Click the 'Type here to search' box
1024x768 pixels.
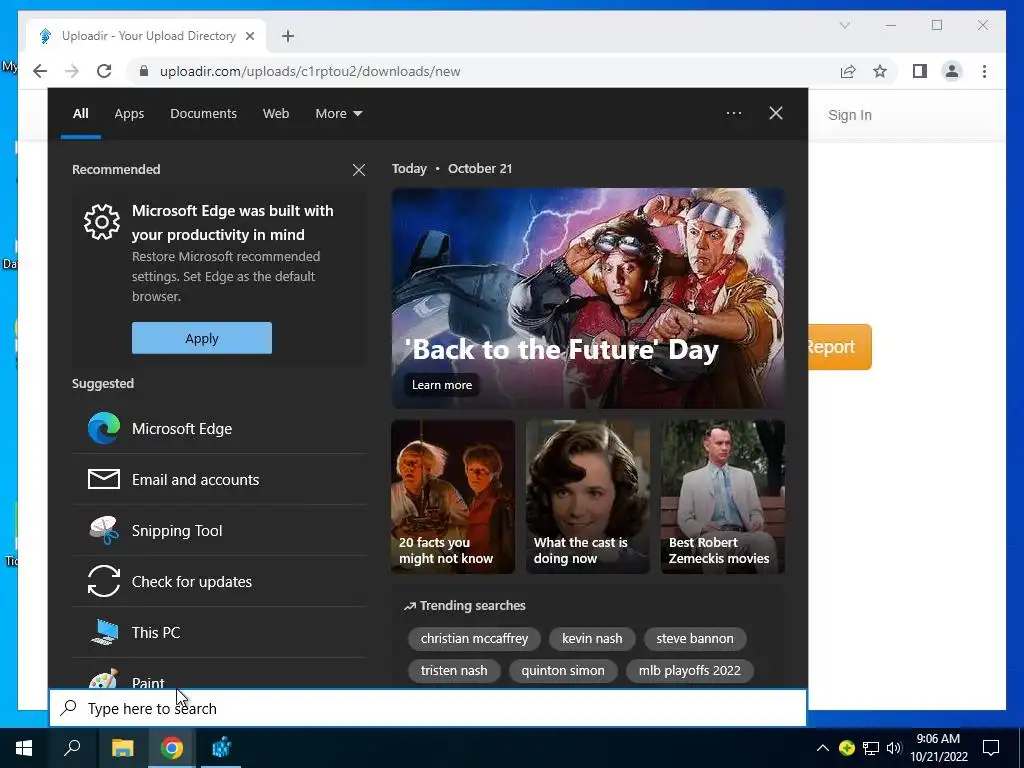click(428, 708)
